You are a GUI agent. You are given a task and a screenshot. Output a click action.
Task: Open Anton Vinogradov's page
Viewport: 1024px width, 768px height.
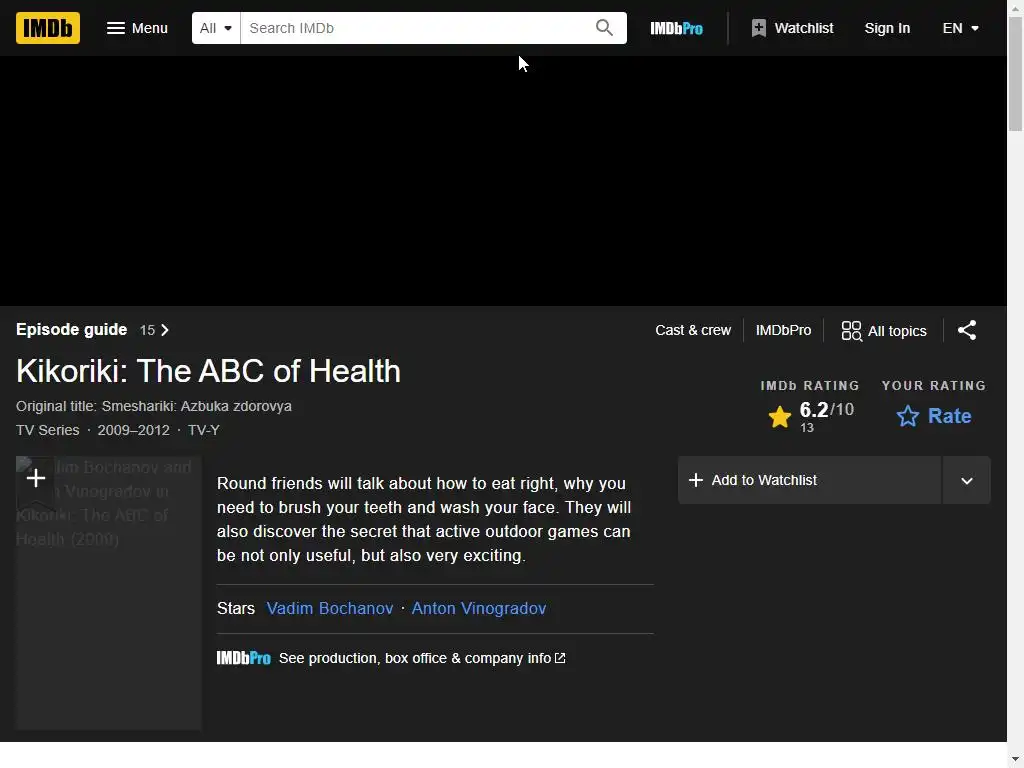coord(479,609)
